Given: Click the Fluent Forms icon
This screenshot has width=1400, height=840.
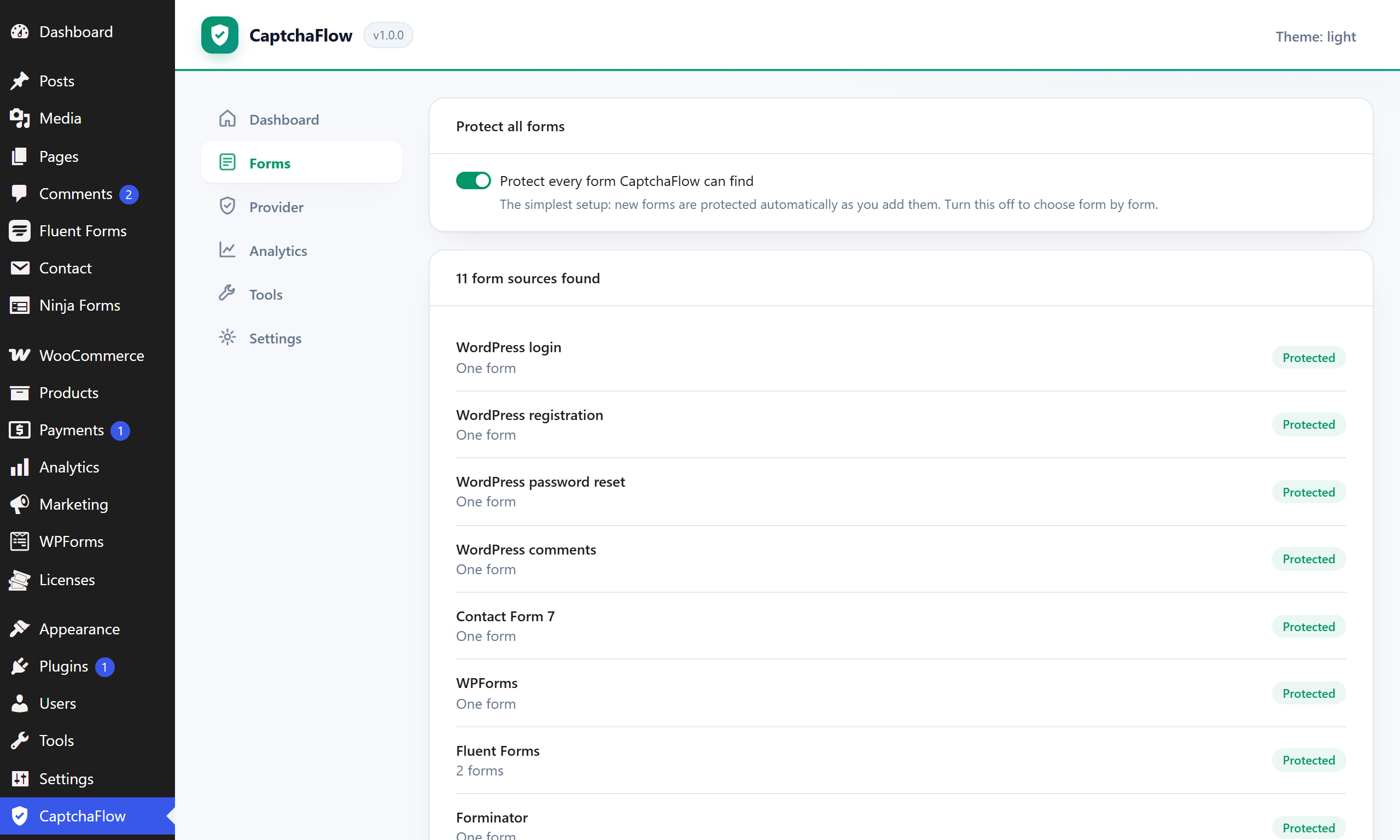Looking at the screenshot, I should coord(20,231).
